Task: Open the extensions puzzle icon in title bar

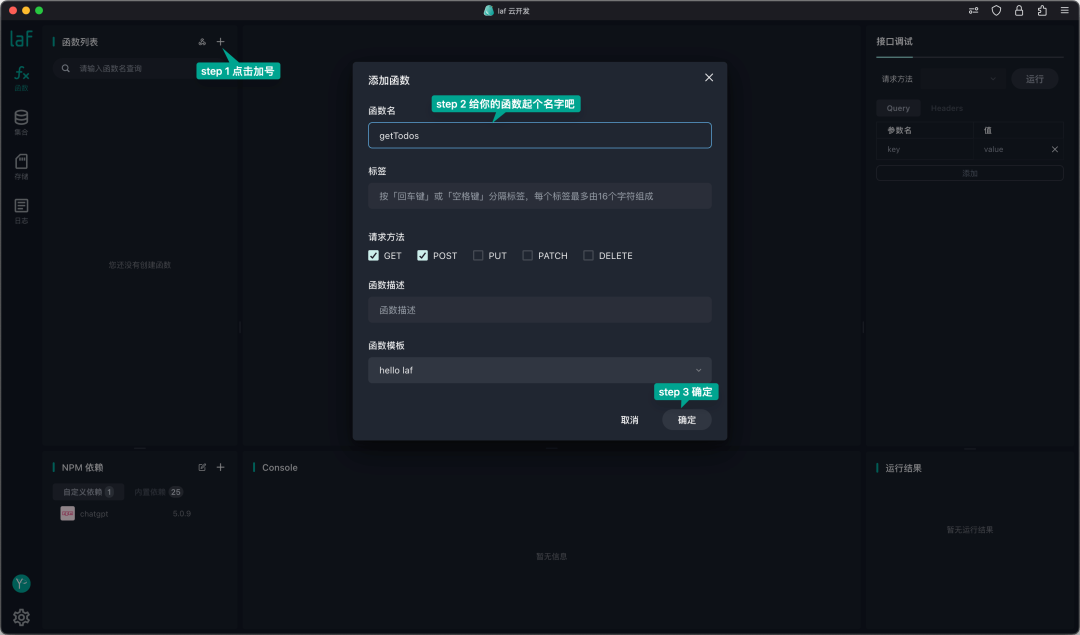Action: pyautogui.click(x=1042, y=10)
